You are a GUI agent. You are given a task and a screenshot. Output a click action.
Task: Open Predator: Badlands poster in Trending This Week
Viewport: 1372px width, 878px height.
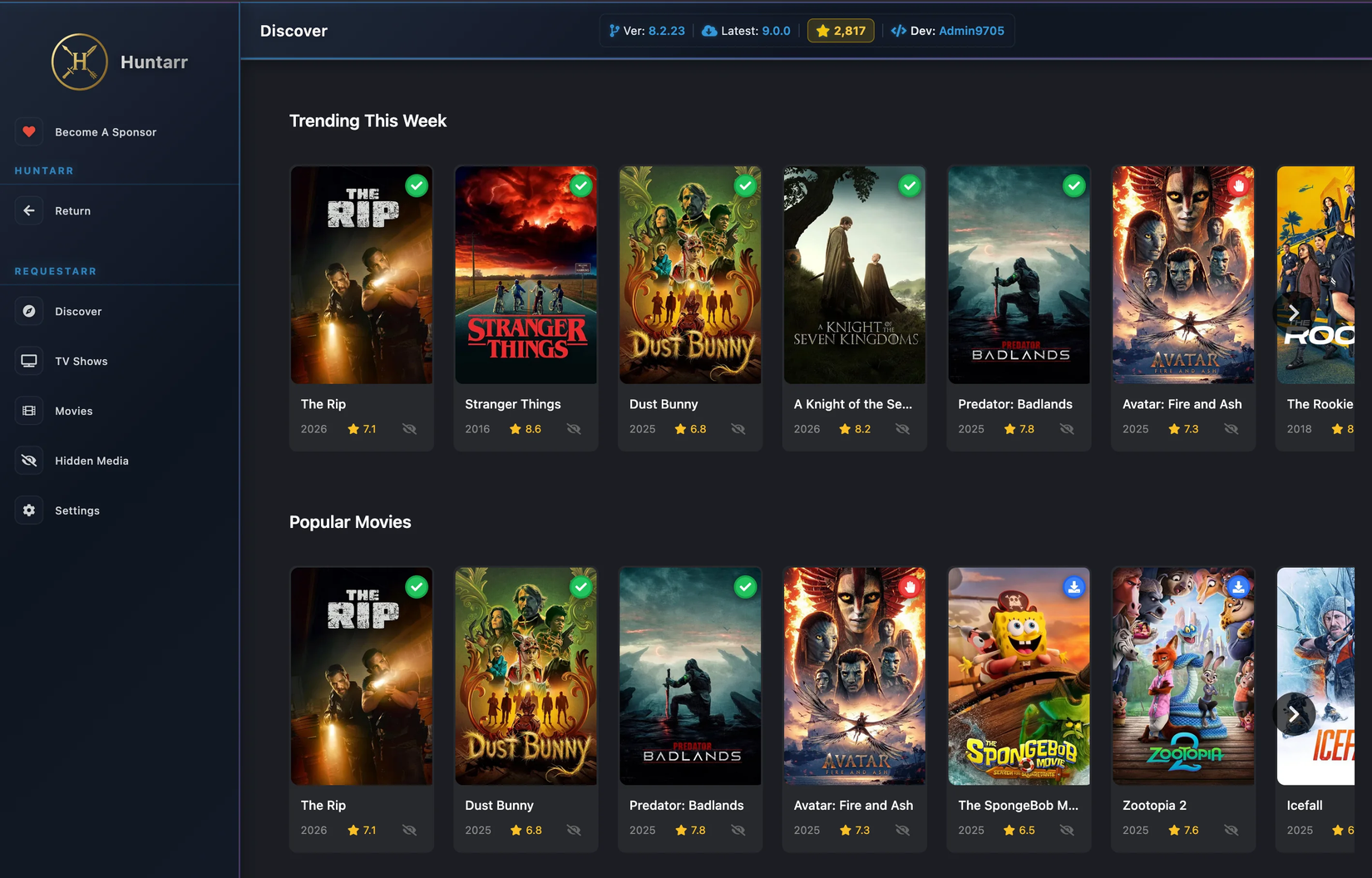coord(1019,275)
